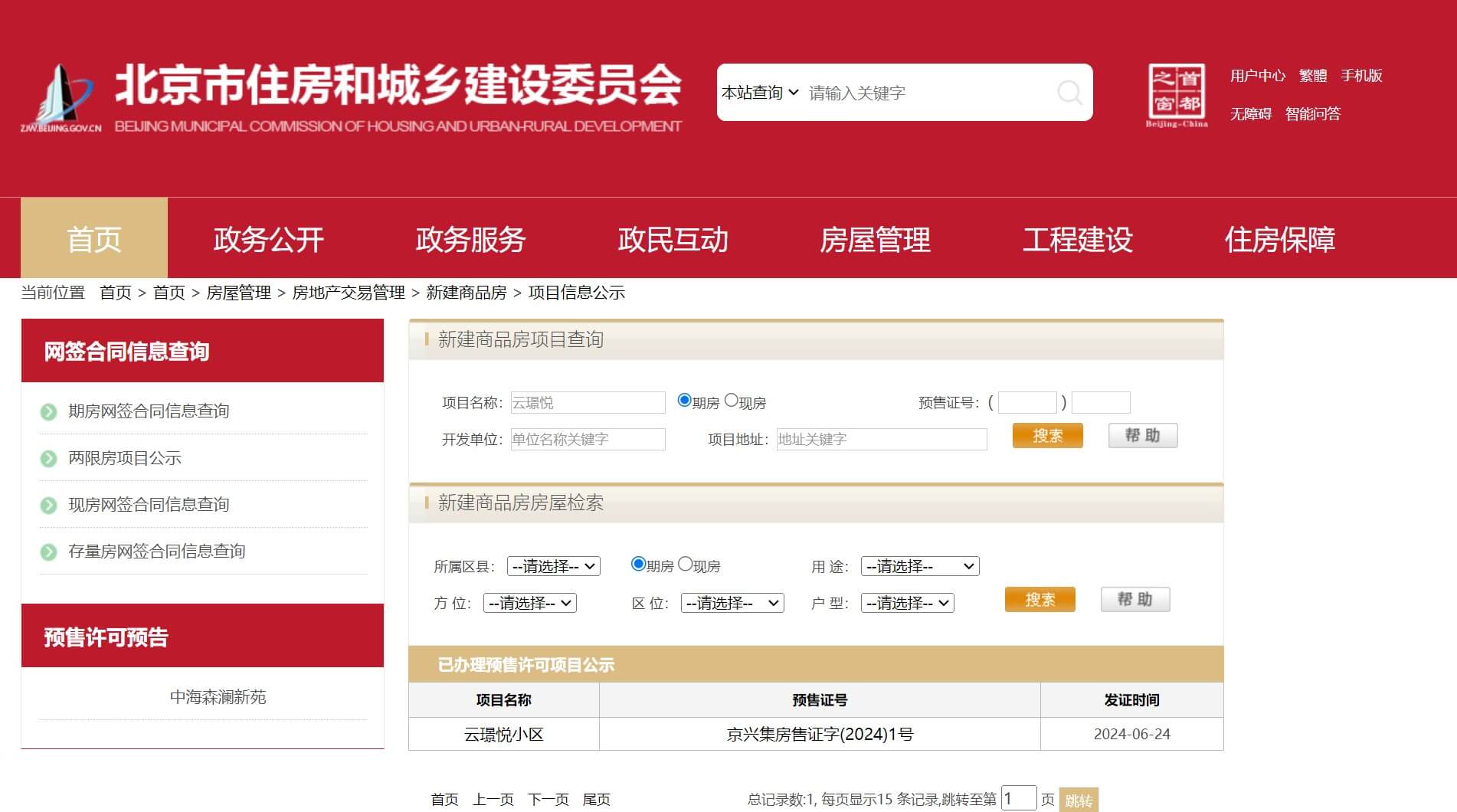Image resolution: width=1457 pixels, height=812 pixels.
Task: Select 期房 radio in project query section
Action: pyautogui.click(x=685, y=401)
